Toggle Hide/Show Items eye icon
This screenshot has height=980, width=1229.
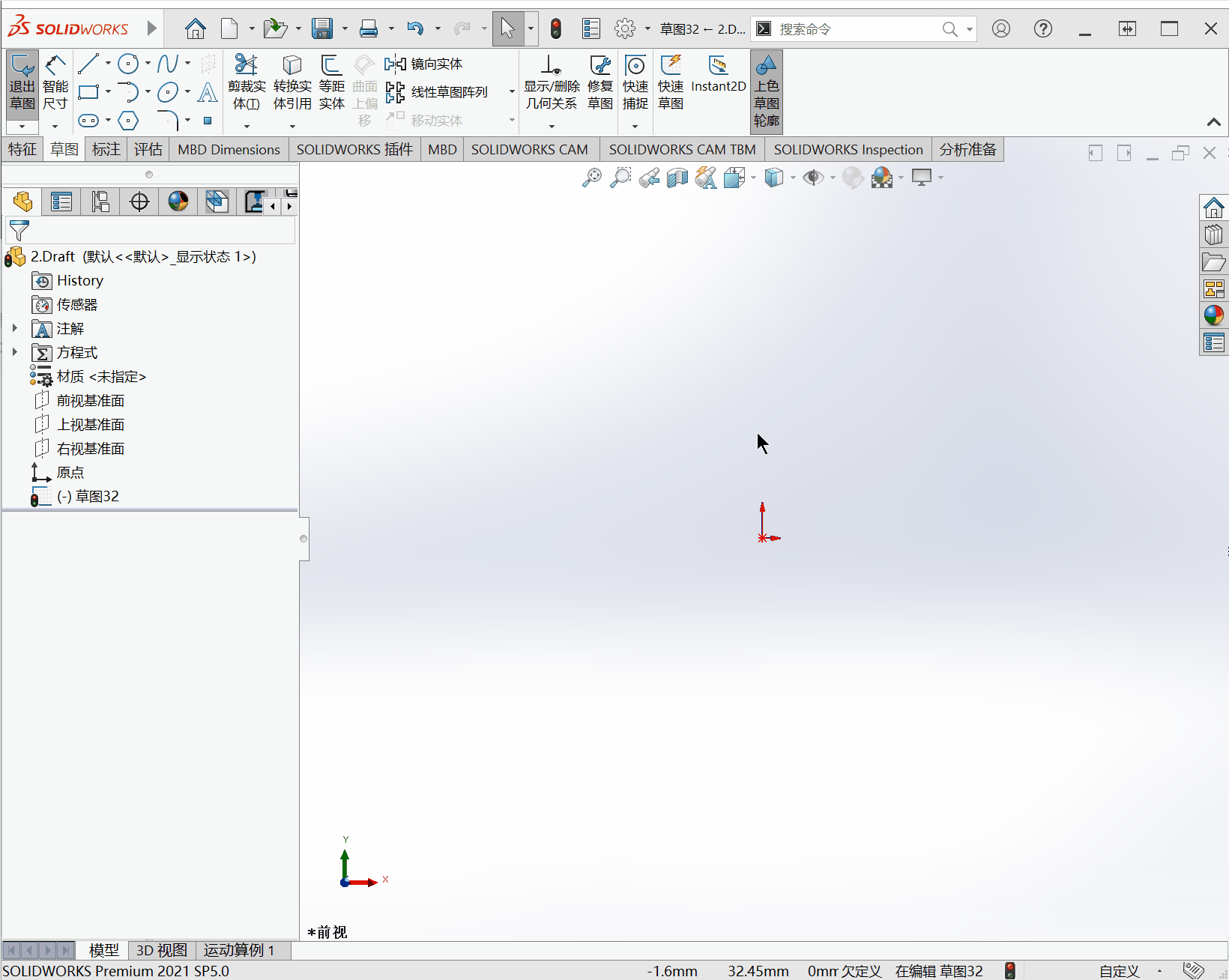coord(812,178)
